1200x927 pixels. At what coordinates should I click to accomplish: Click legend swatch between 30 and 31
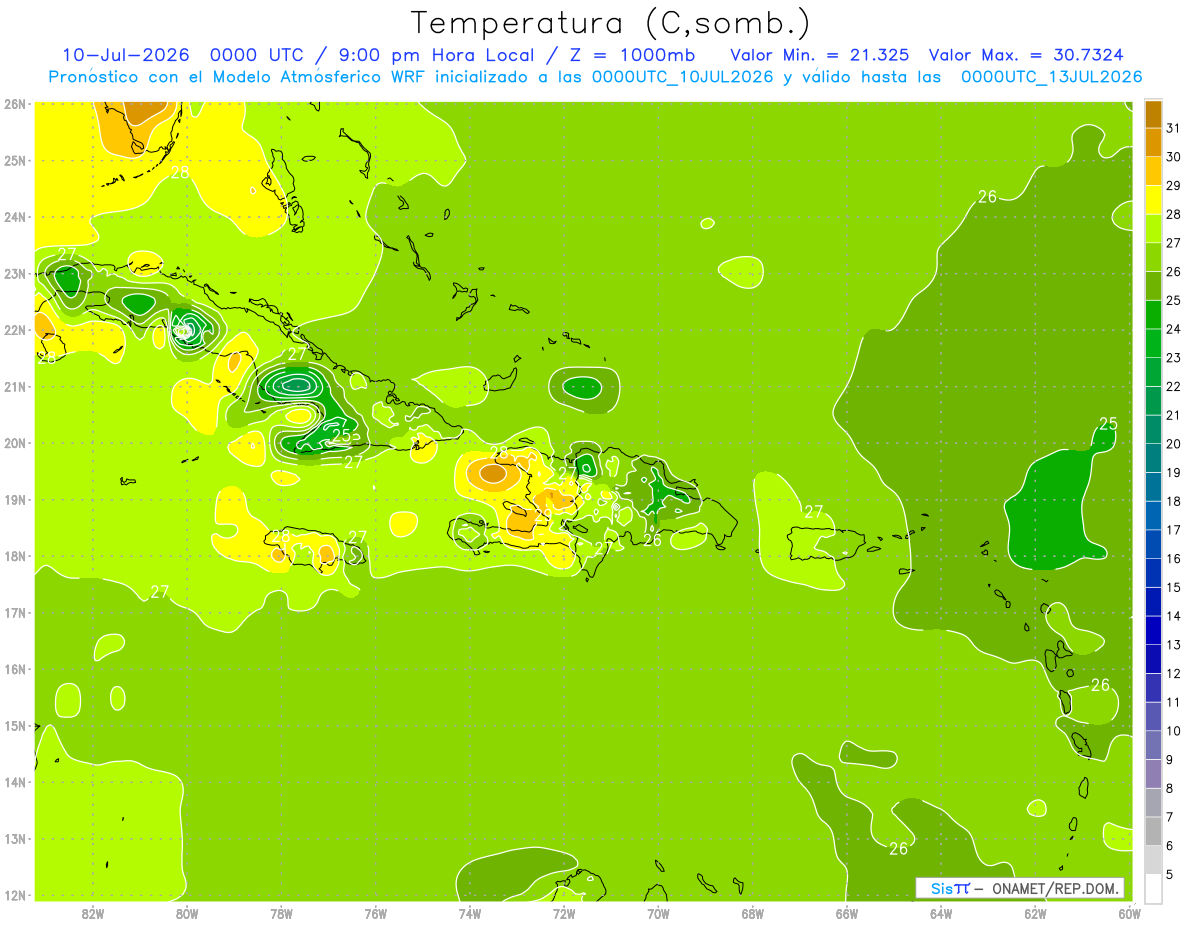(x=1153, y=142)
